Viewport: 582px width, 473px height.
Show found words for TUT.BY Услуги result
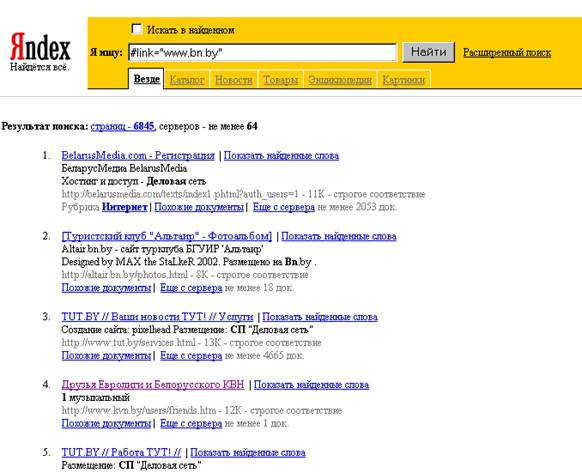pyautogui.click(x=320, y=317)
